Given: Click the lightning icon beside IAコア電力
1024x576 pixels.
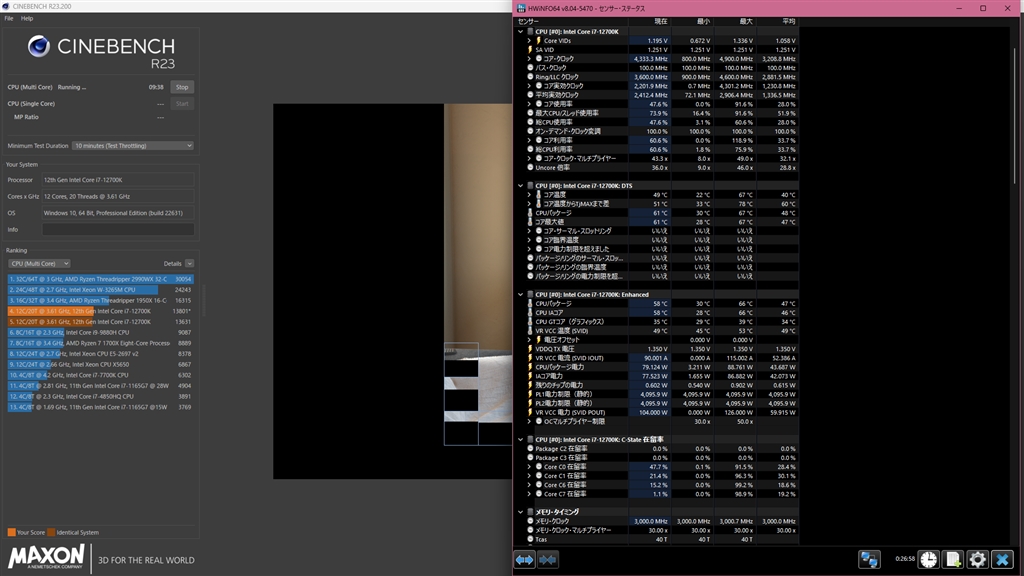Looking at the screenshot, I should (530, 376).
